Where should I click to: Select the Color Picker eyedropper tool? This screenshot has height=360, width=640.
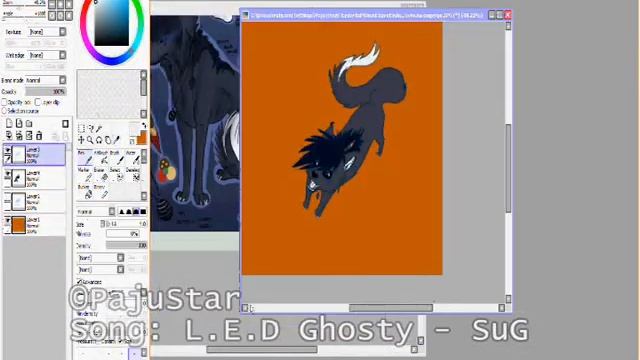[117, 140]
